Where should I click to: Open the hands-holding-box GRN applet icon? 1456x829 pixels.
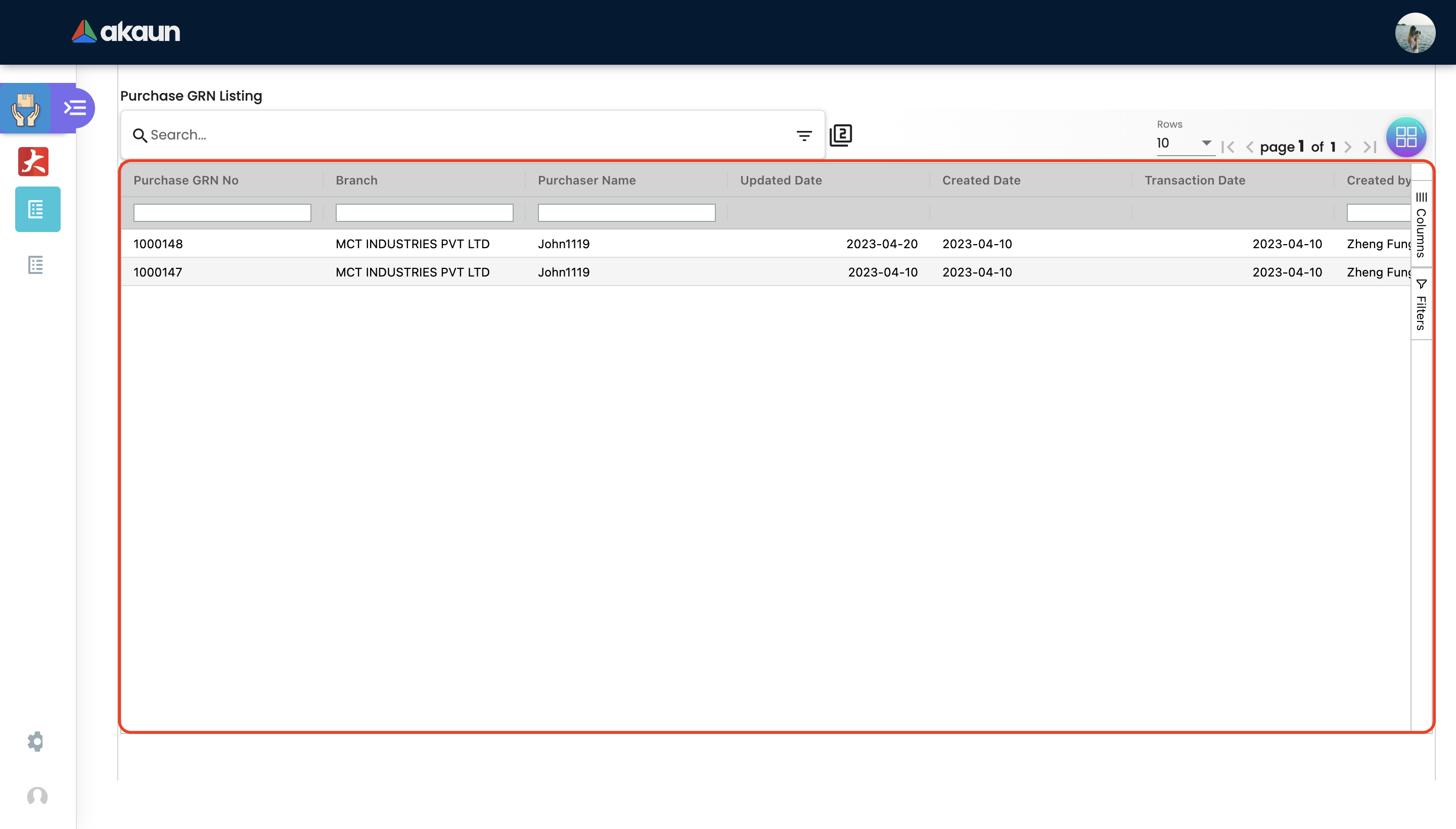26,108
